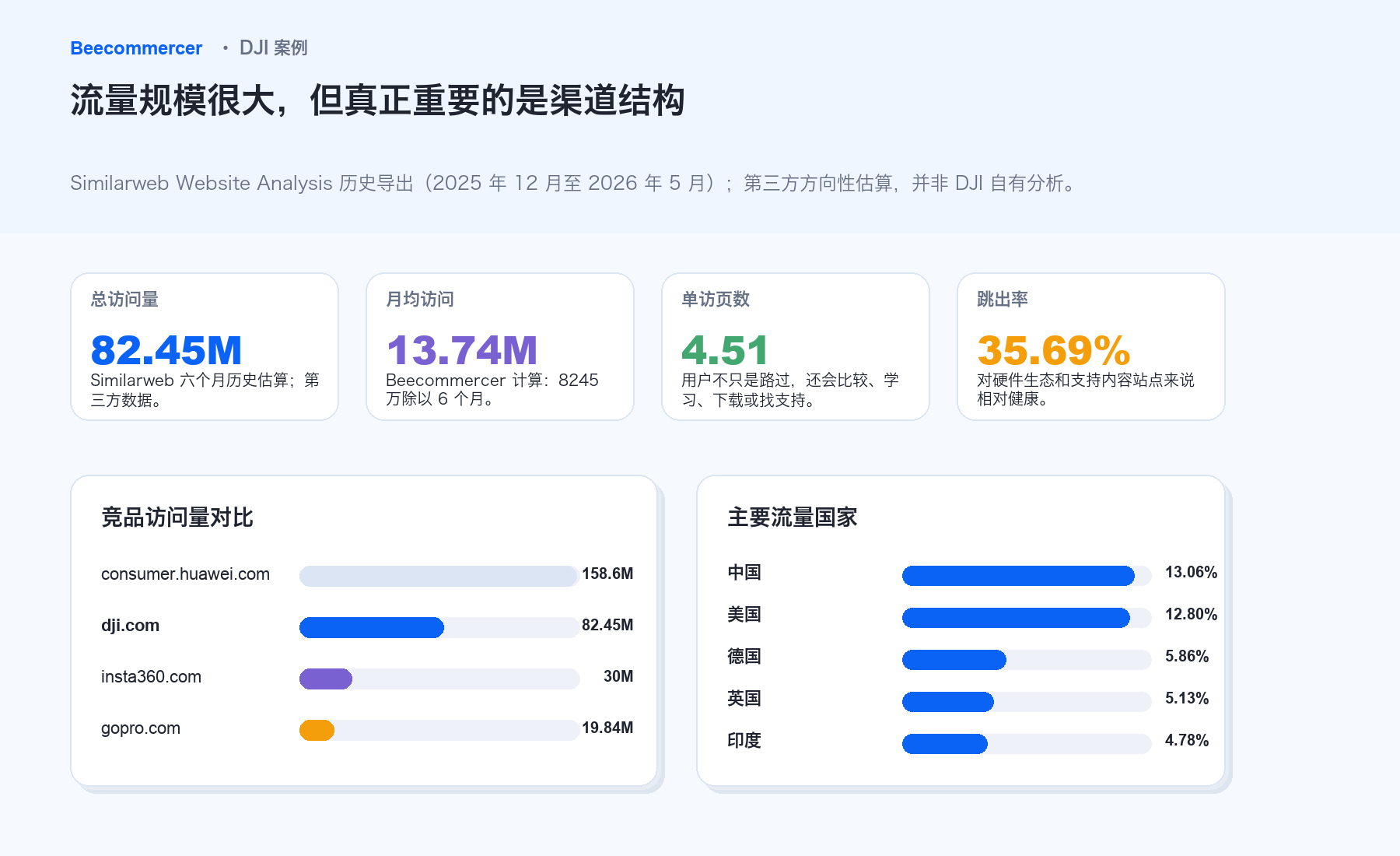Click the 5.13% share value
Image resolution: width=1400 pixels, height=856 pixels.
click(x=1187, y=699)
